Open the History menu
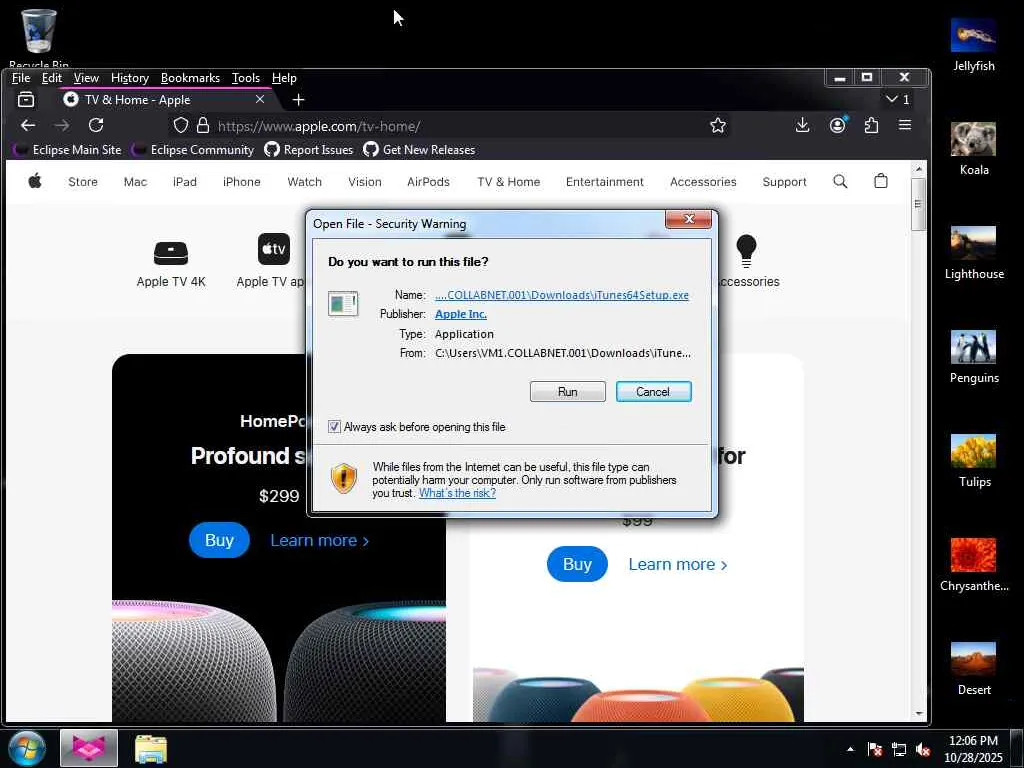 [x=130, y=78]
